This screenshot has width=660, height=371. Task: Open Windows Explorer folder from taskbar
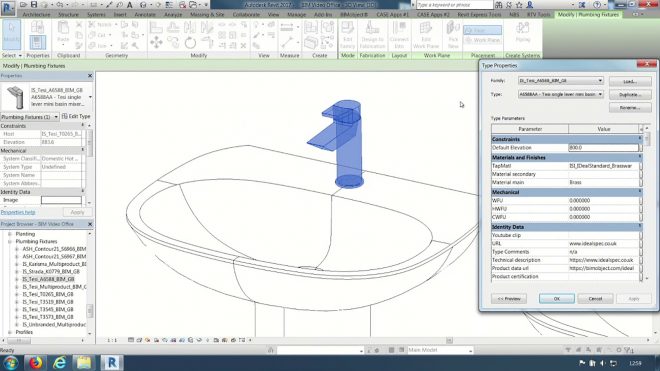coord(84,363)
